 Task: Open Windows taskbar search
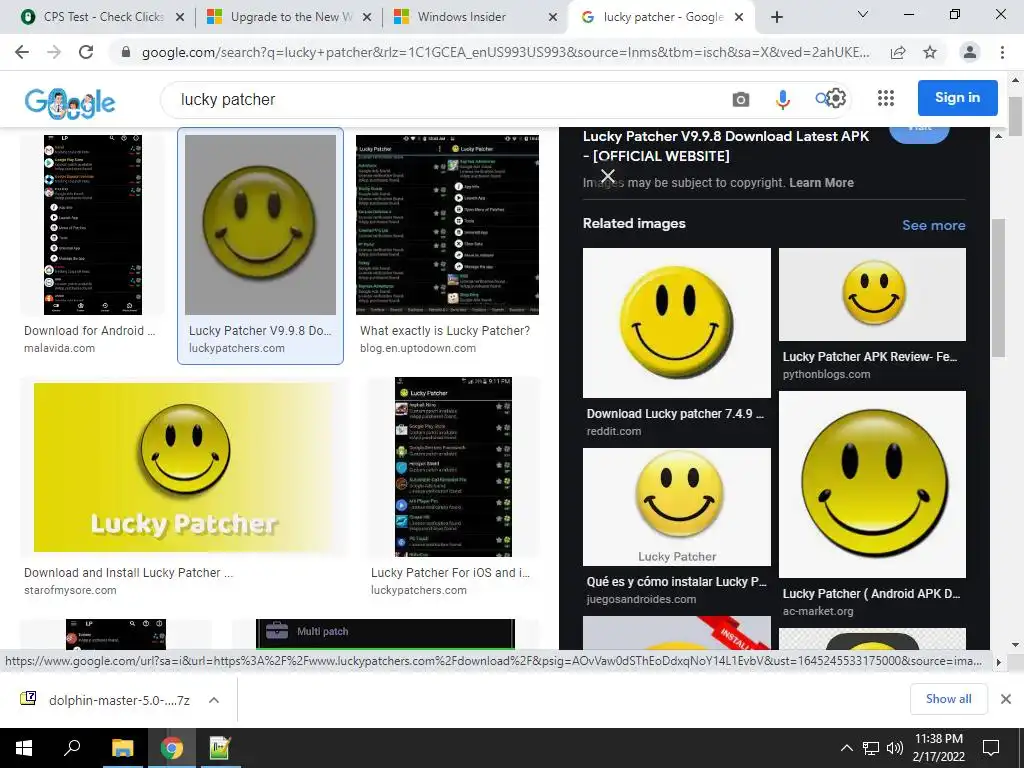(x=72, y=748)
